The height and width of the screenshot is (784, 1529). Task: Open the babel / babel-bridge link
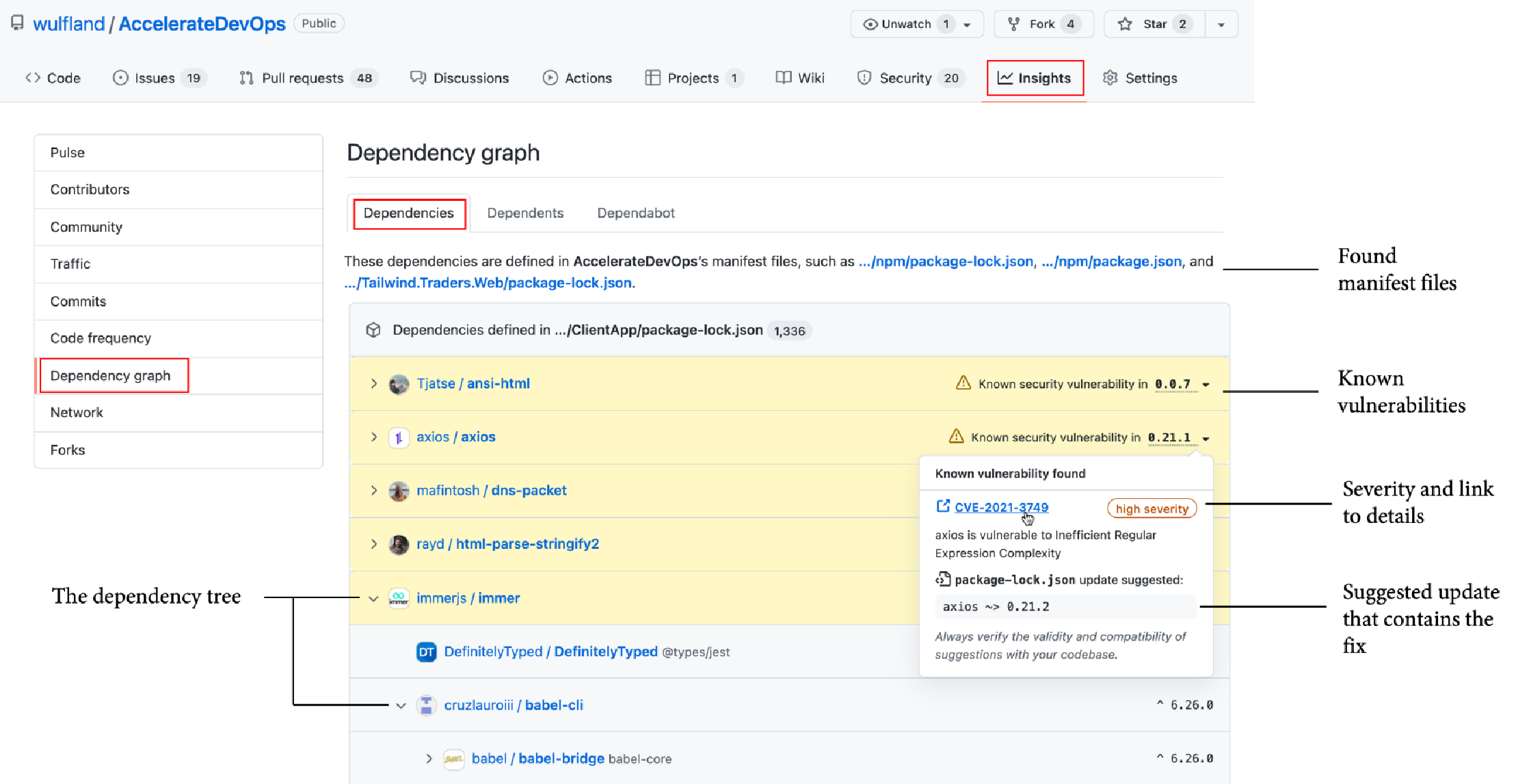tap(538, 759)
